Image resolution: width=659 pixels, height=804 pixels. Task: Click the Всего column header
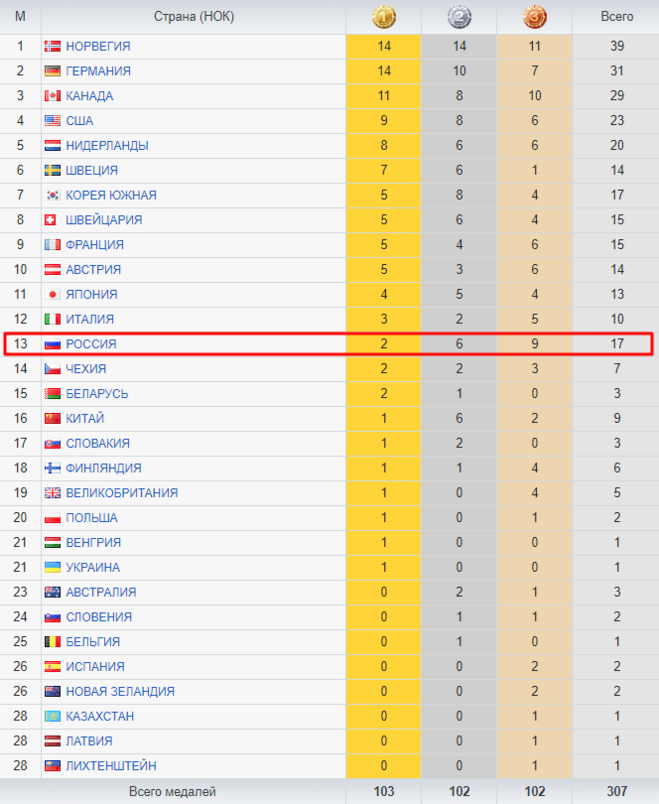616,17
